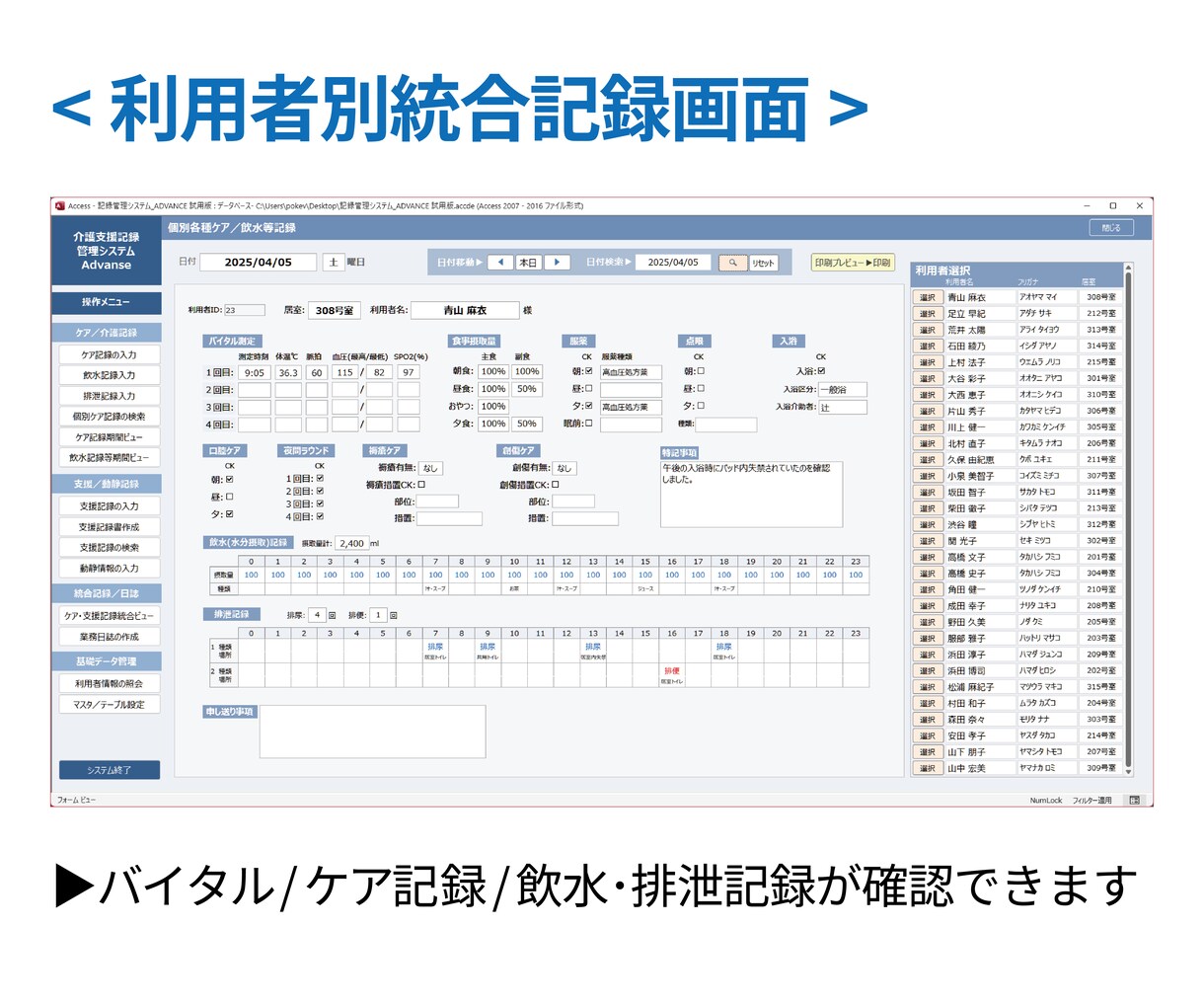The height and width of the screenshot is (1004, 1204).
Task: Click the 閉じる button
Action: click(x=1111, y=228)
